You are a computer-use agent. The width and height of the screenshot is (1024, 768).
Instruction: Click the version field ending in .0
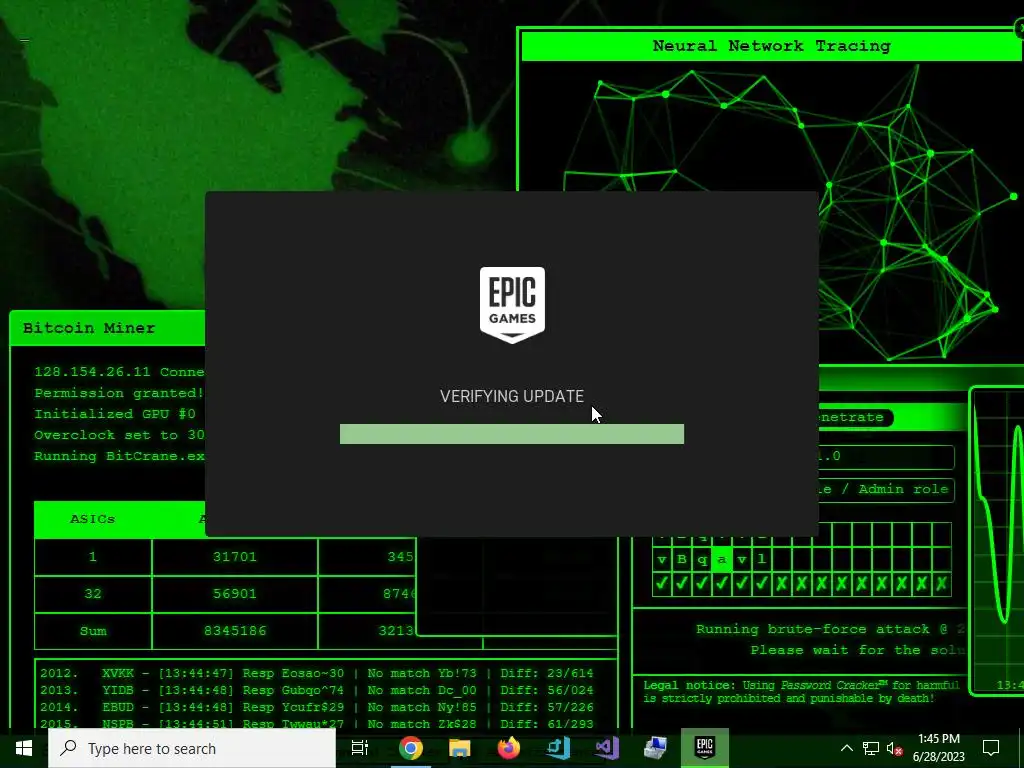click(887, 456)
